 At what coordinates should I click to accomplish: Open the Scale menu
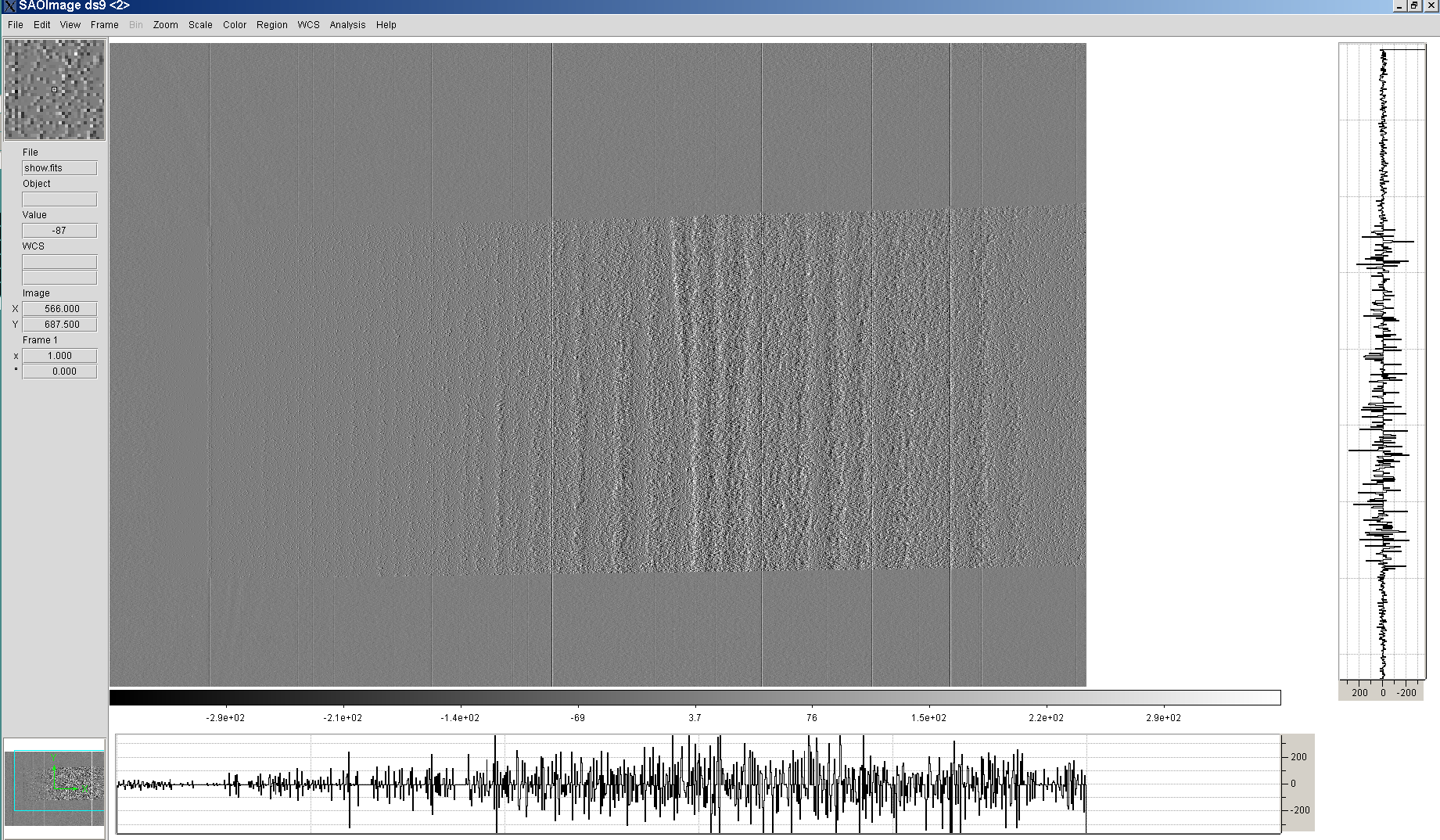(x=200, y=25)
